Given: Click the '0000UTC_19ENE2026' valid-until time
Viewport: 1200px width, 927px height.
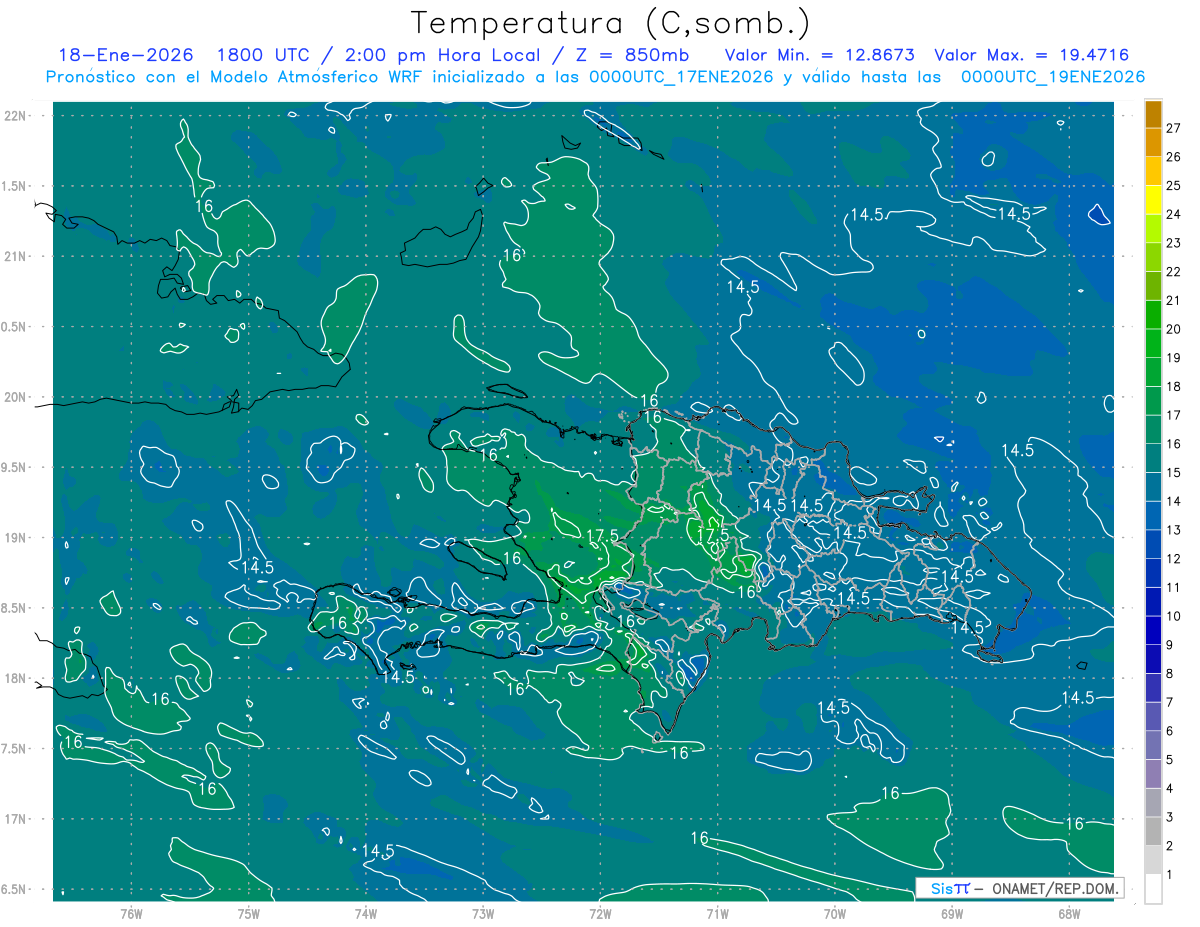Looking at the screenshot, I should point(1052,77).
